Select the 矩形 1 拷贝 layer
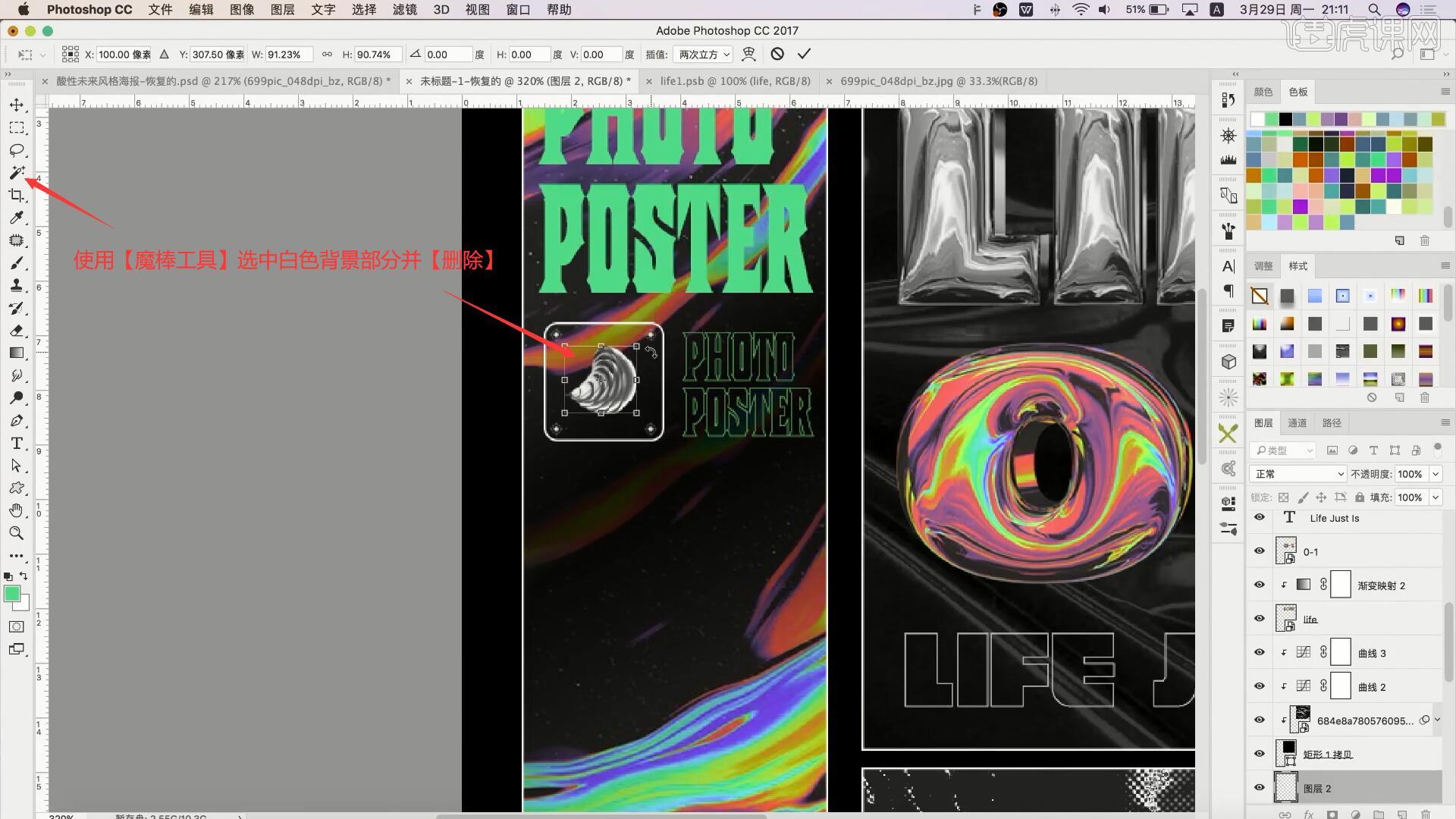The height and width of the screenshot is (819, 1456). [1345, 754]
